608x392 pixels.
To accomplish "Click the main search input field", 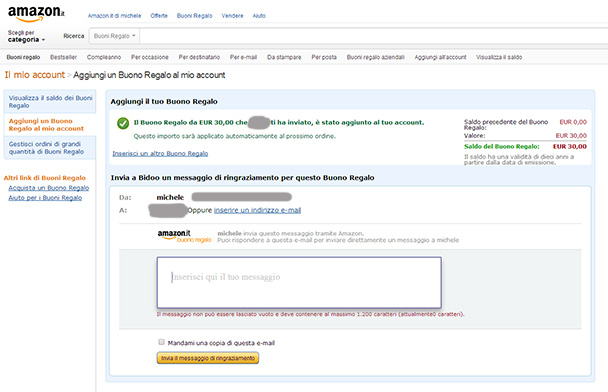I will coord(373,36).
